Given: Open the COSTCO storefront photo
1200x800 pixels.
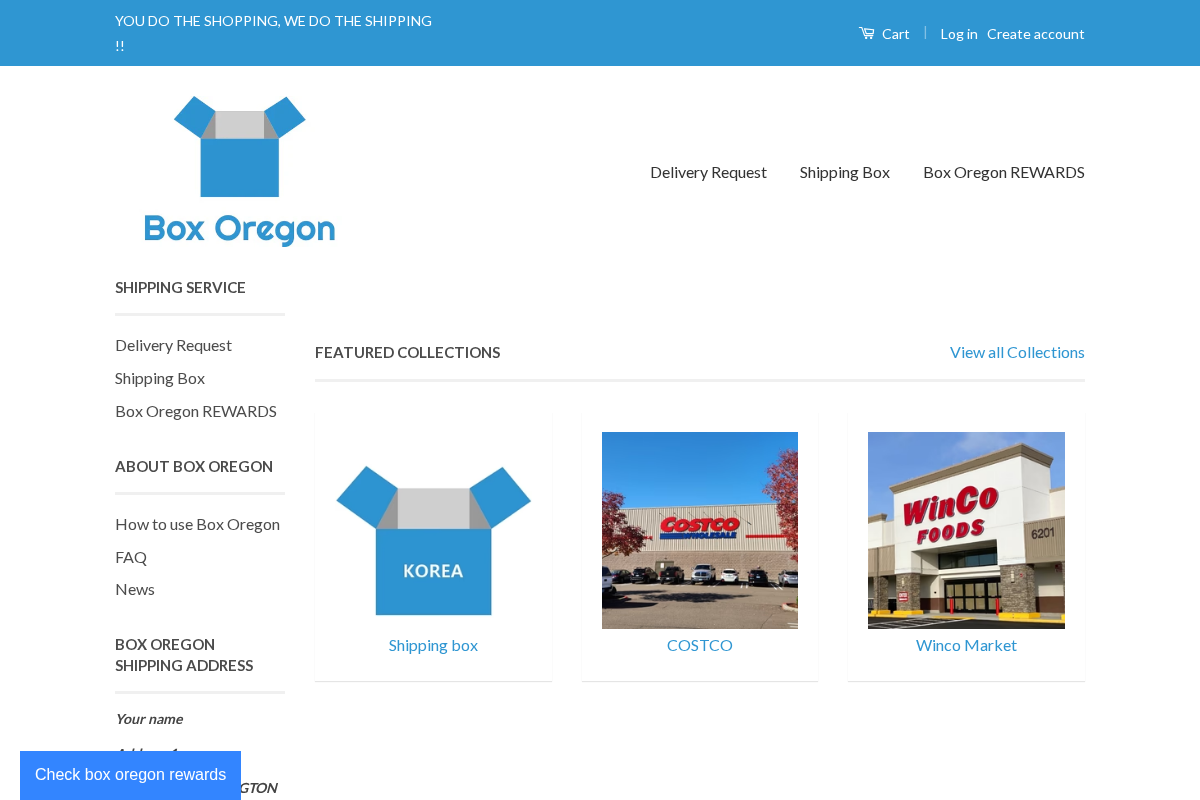Looking at the screenshot, I should (699, 530).
